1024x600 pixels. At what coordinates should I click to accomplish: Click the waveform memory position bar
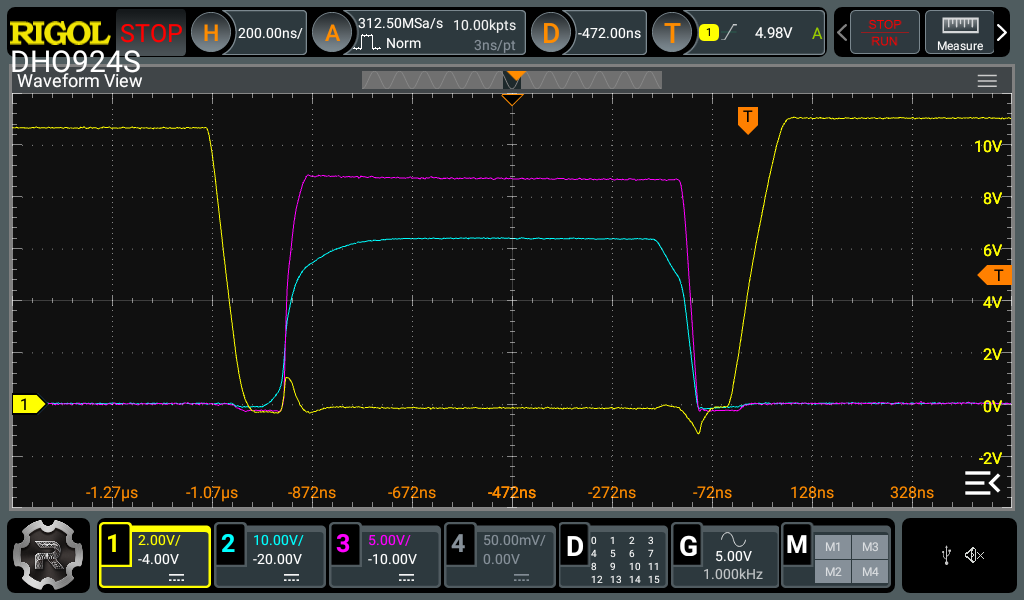pyautogui.click(x=512, y=80)
